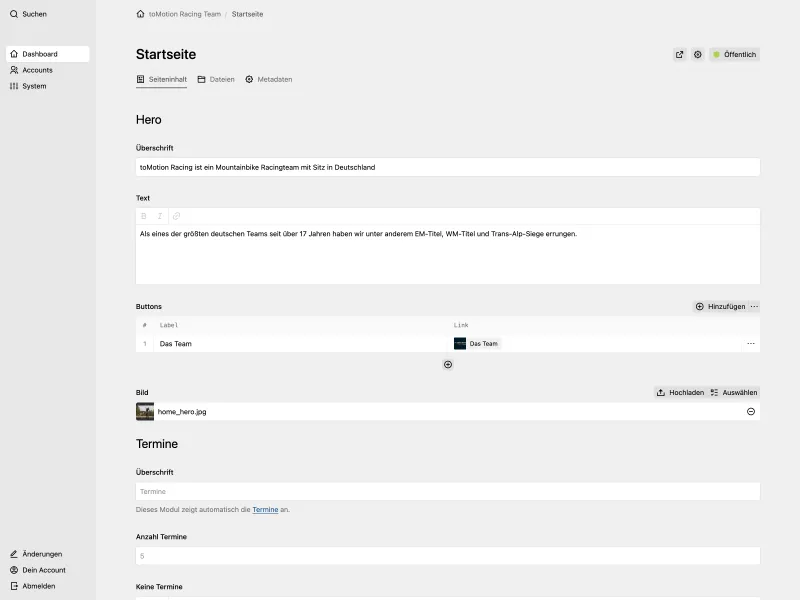The height and width of the screenshot is (600, 800).
Task: Toggle the Öffentlich publication status
Action: point(735,54)
